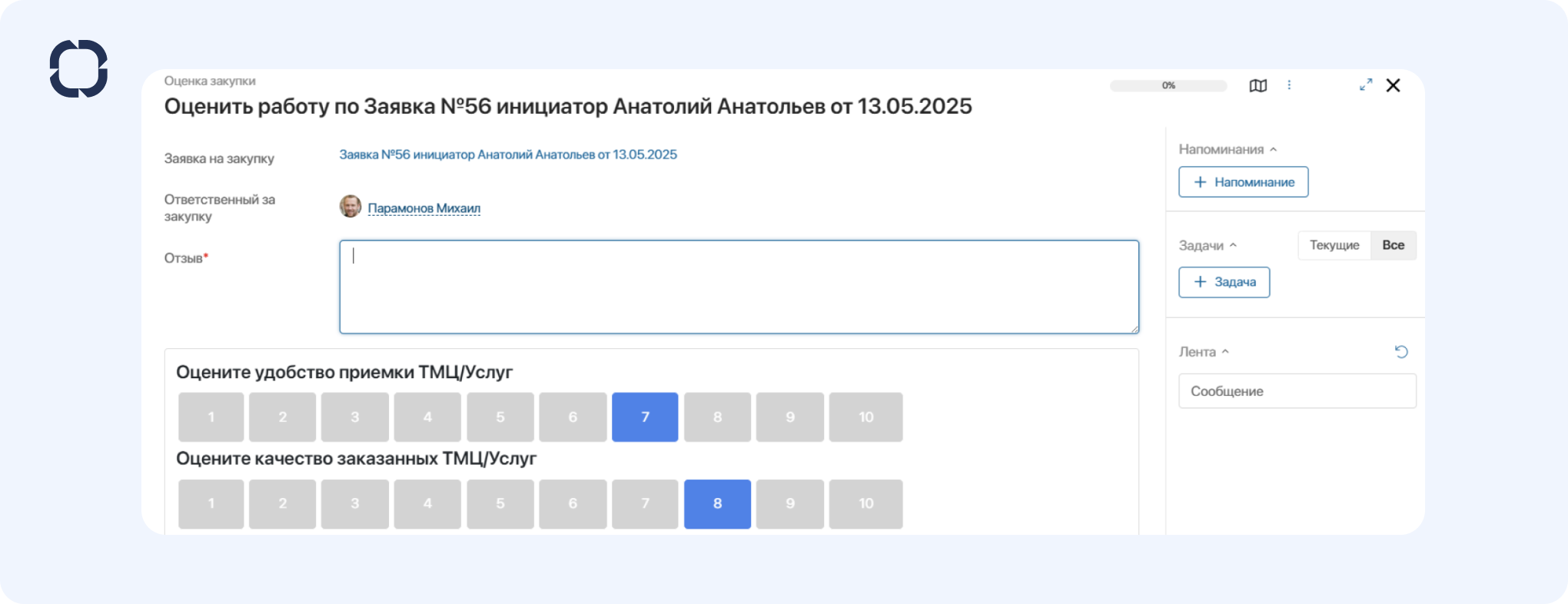The image size is (1568, 604).
Task: Click the 0% progress bar
Action: [1168, 85]
